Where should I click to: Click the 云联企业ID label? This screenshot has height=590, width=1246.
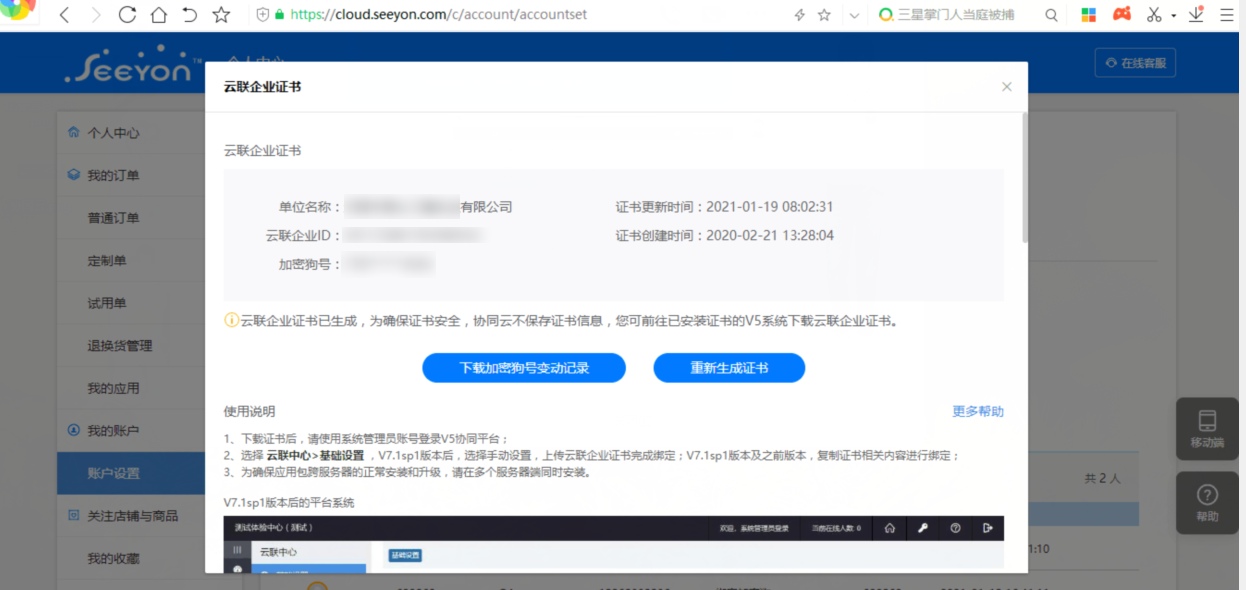click(304, 236)
